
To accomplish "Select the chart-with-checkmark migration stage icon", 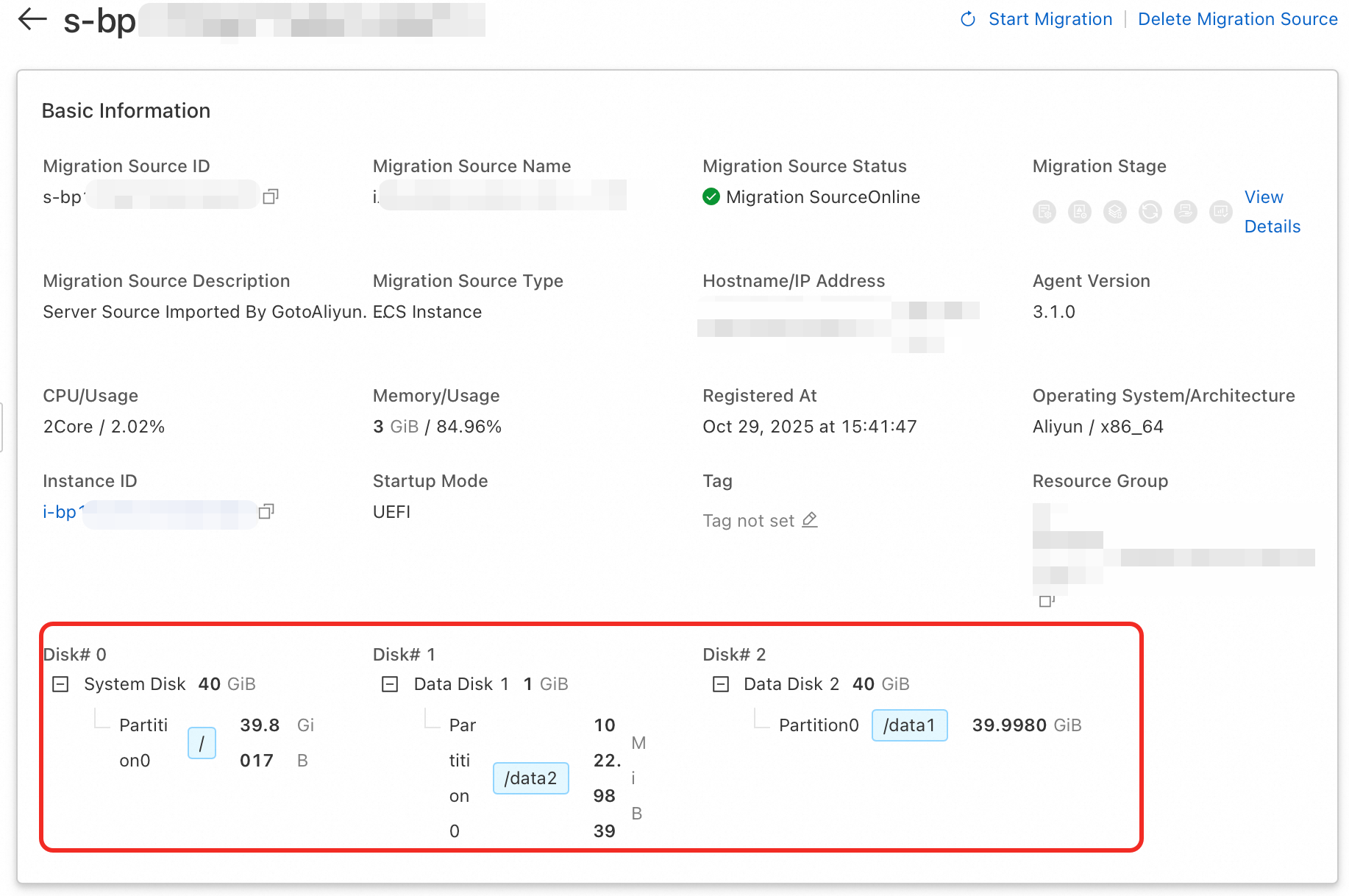I will point(1221,212).
